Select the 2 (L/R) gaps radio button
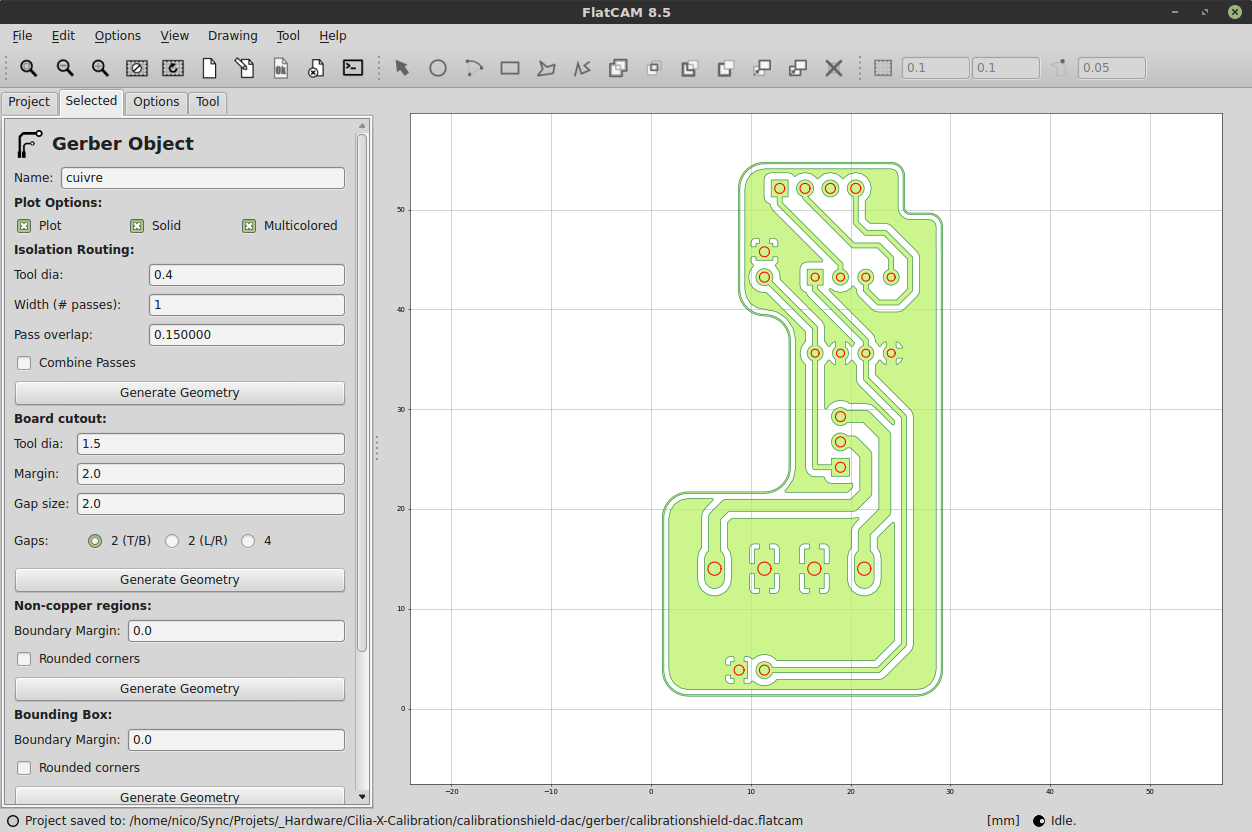1252x832 pixels. [172, 541]
